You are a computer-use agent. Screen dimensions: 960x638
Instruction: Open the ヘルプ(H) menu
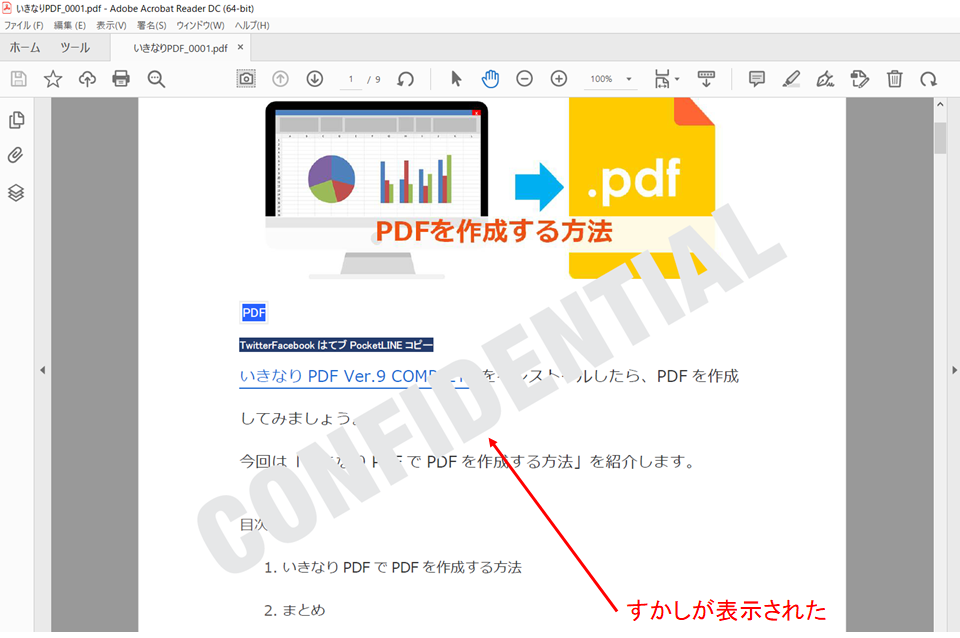point(252,25)
